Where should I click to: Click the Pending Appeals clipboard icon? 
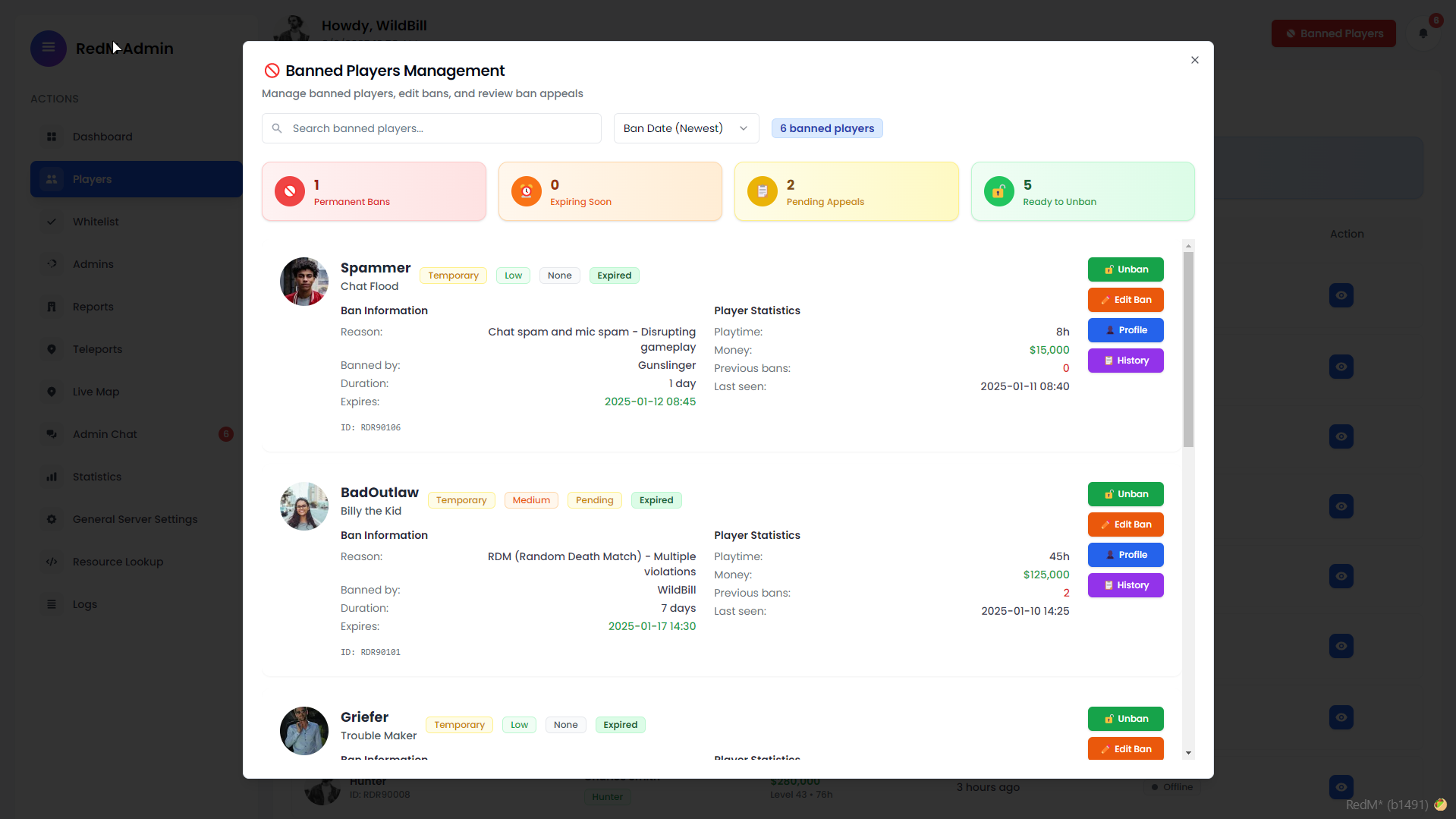click(762, 191)
